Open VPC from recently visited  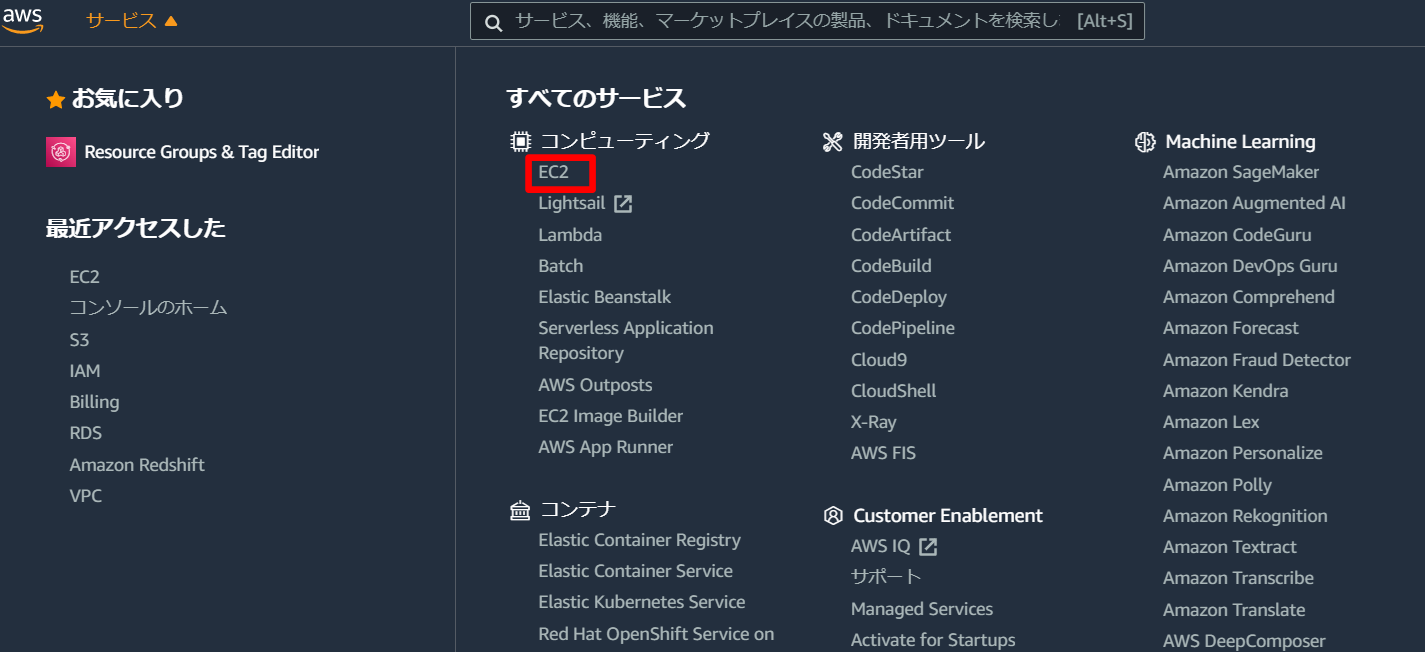coord(86,496)
